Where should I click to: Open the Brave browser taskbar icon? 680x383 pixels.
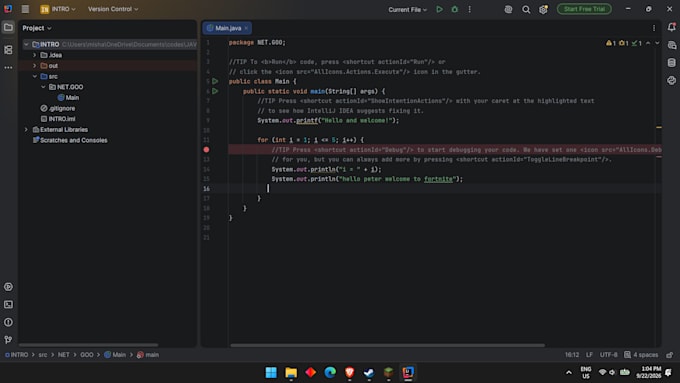coord(350,372)
